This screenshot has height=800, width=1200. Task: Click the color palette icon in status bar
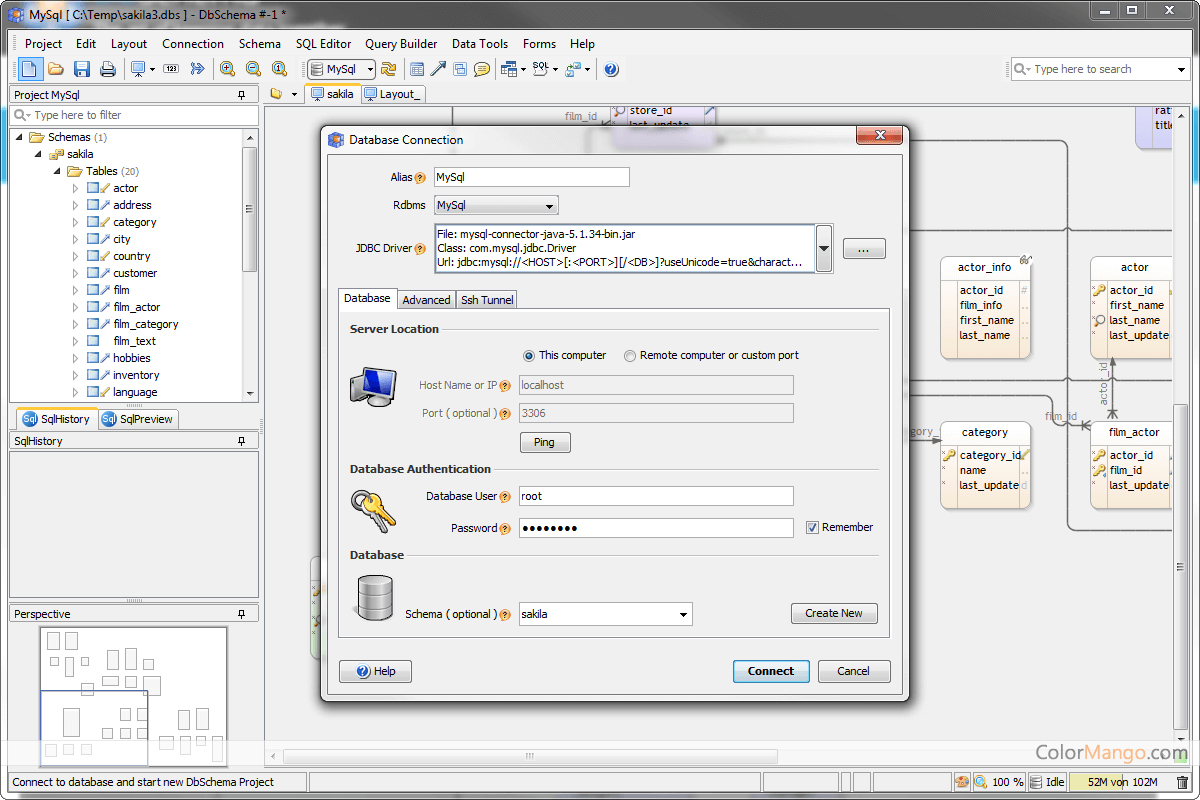pos(962,782)
